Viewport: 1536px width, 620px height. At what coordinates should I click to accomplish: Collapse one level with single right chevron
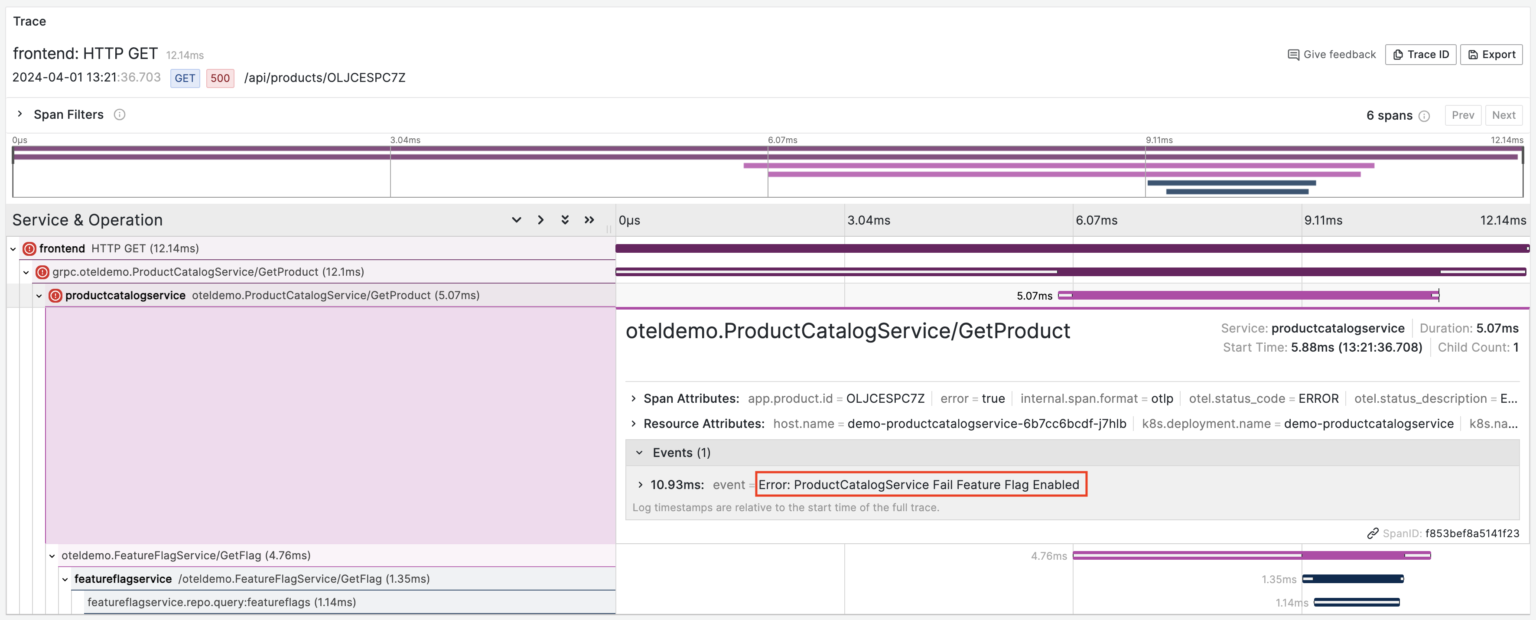[540, 220]
